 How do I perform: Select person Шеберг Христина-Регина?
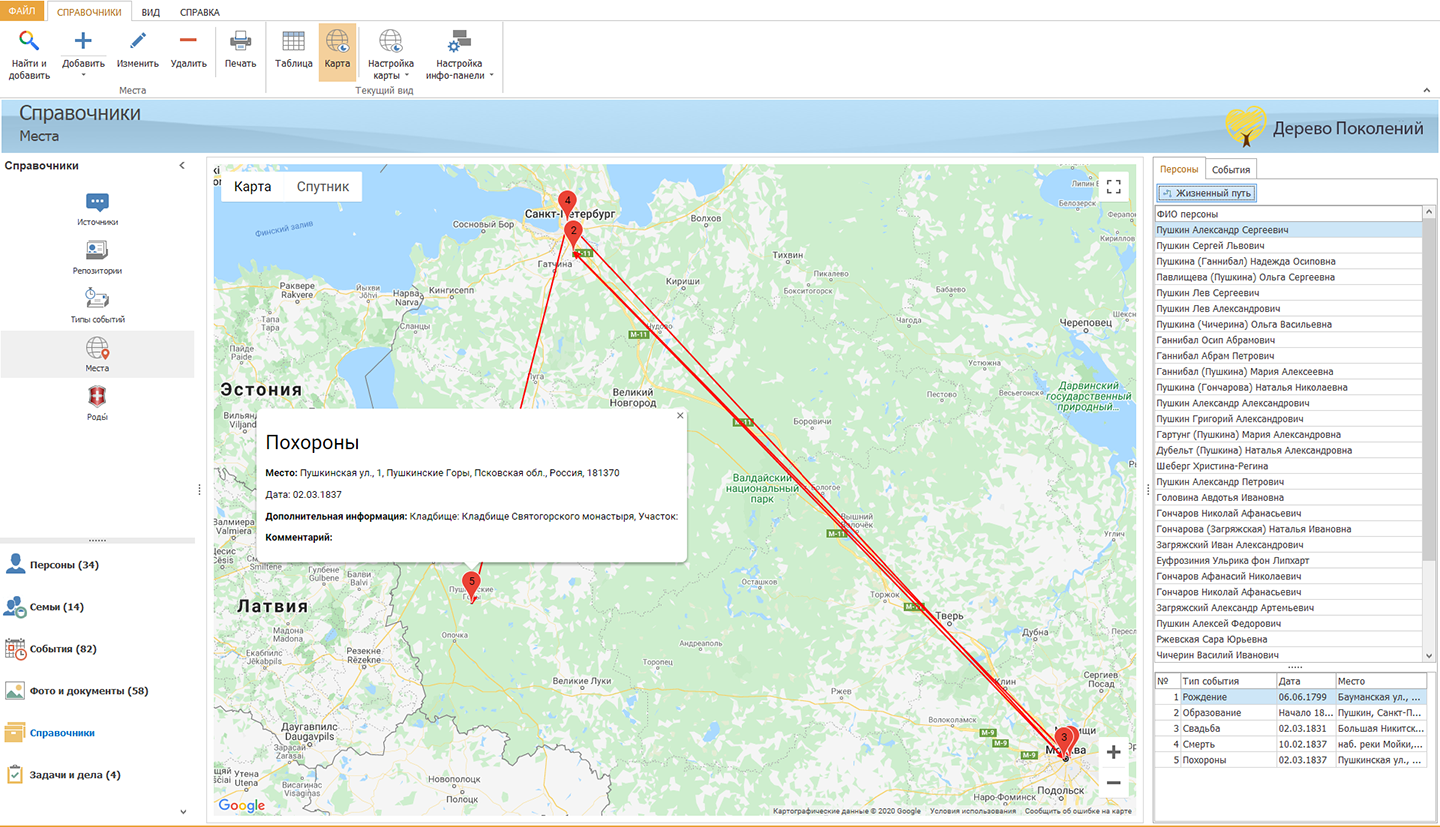tap(1287, 466)
